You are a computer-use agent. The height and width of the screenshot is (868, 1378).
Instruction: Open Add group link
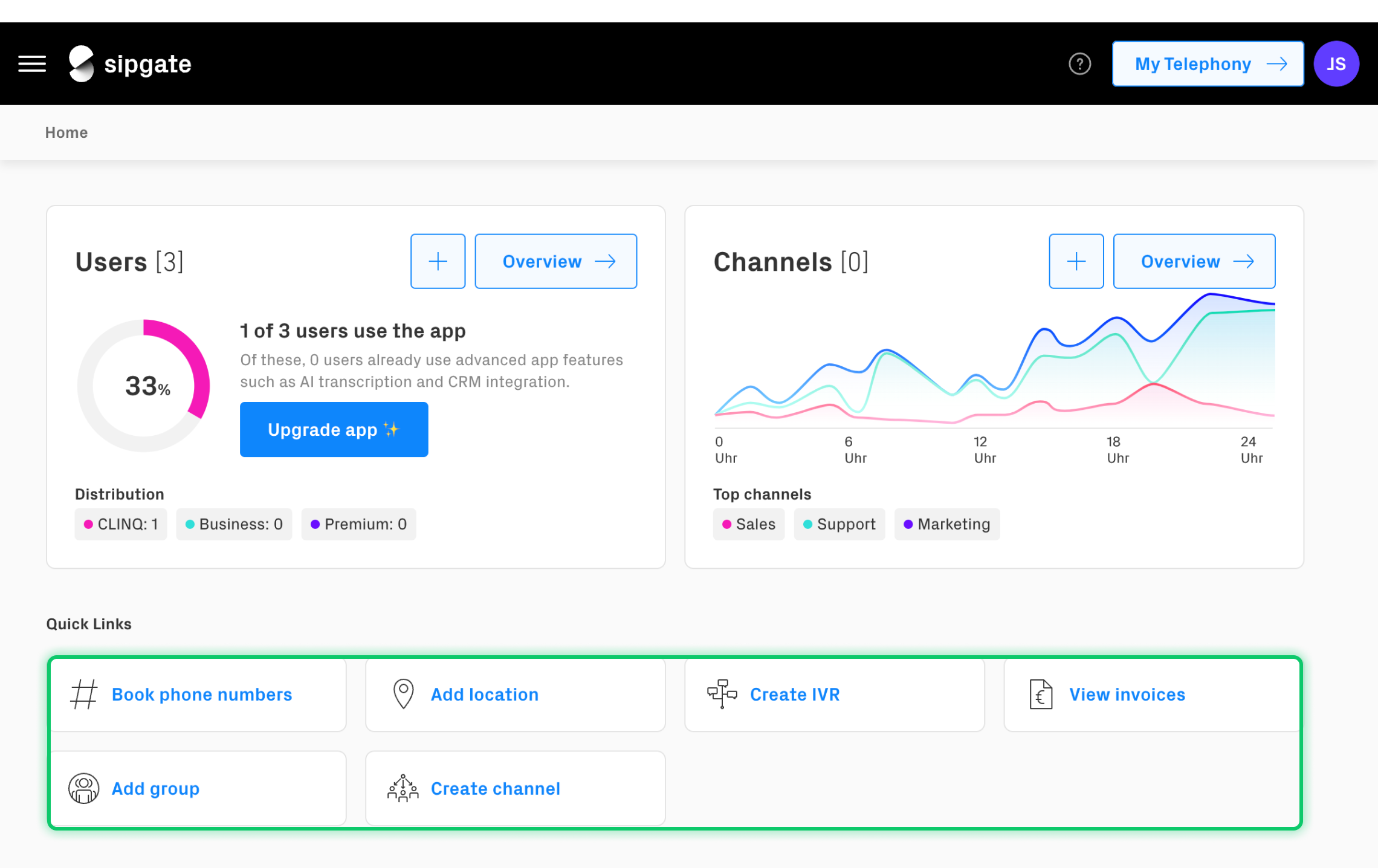(x=155, y=788)
